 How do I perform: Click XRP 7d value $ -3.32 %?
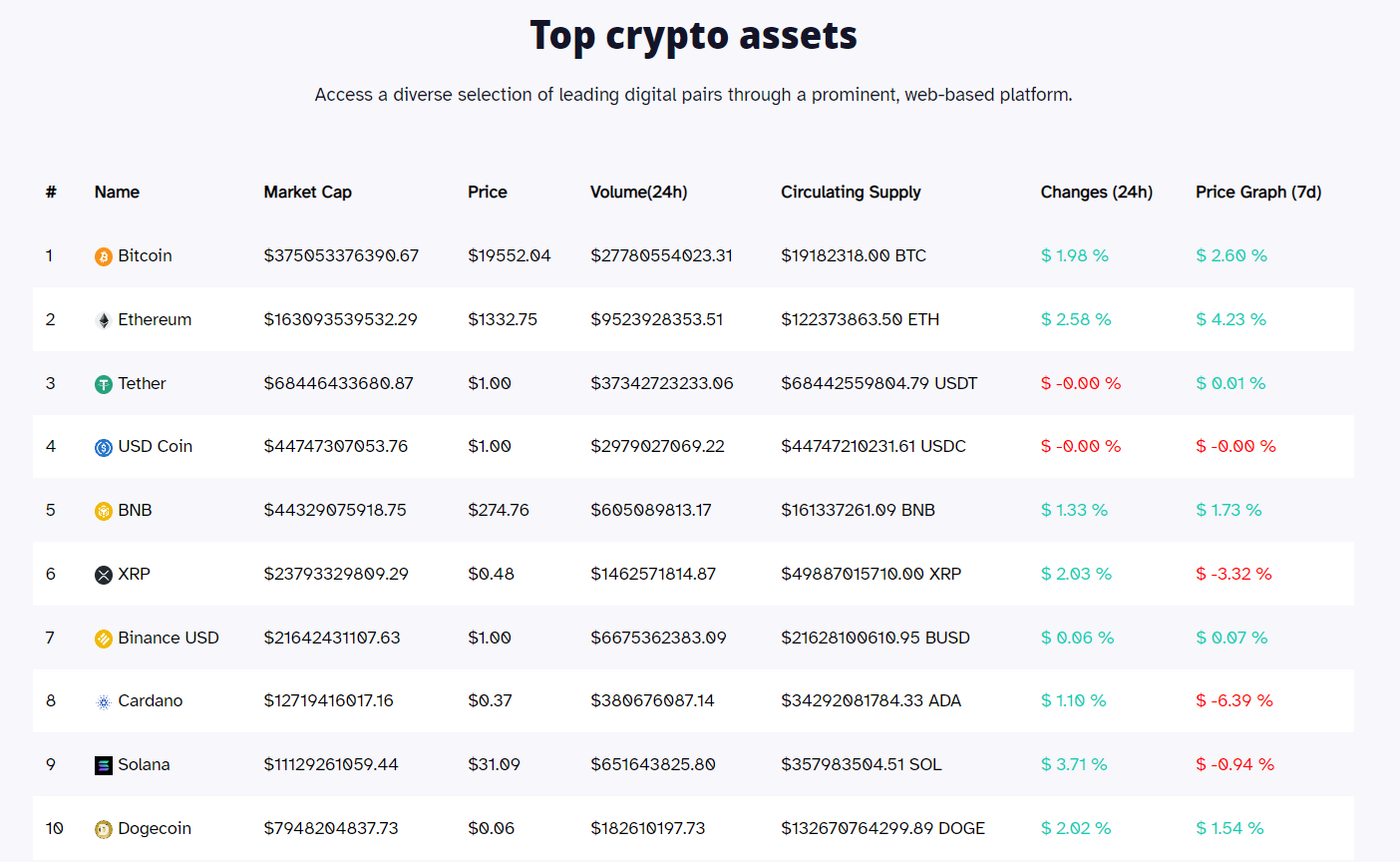coord(1233,574)
